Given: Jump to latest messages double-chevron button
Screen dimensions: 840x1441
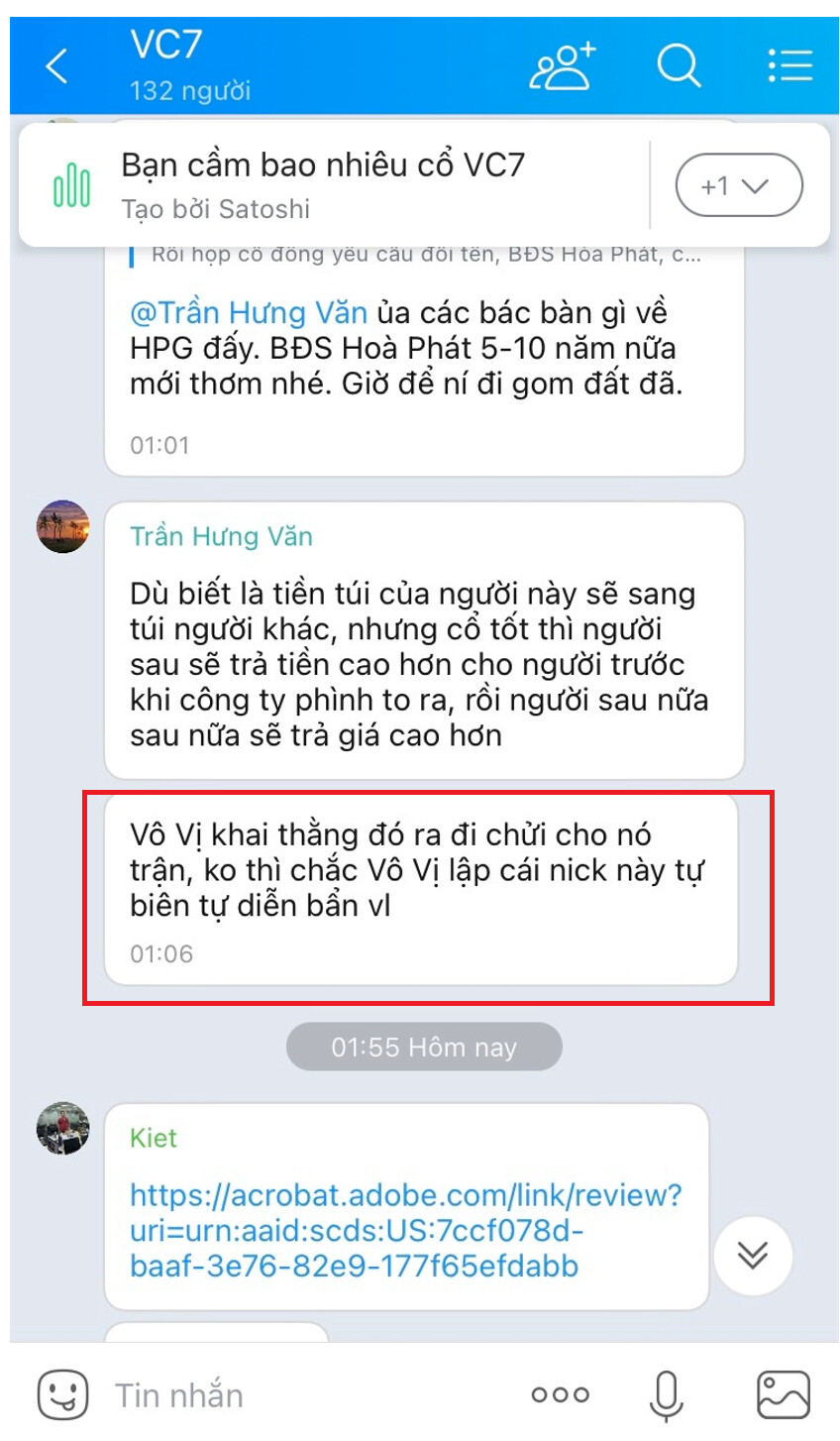Looking at the screenshot, I should [x=753, y=1255].
